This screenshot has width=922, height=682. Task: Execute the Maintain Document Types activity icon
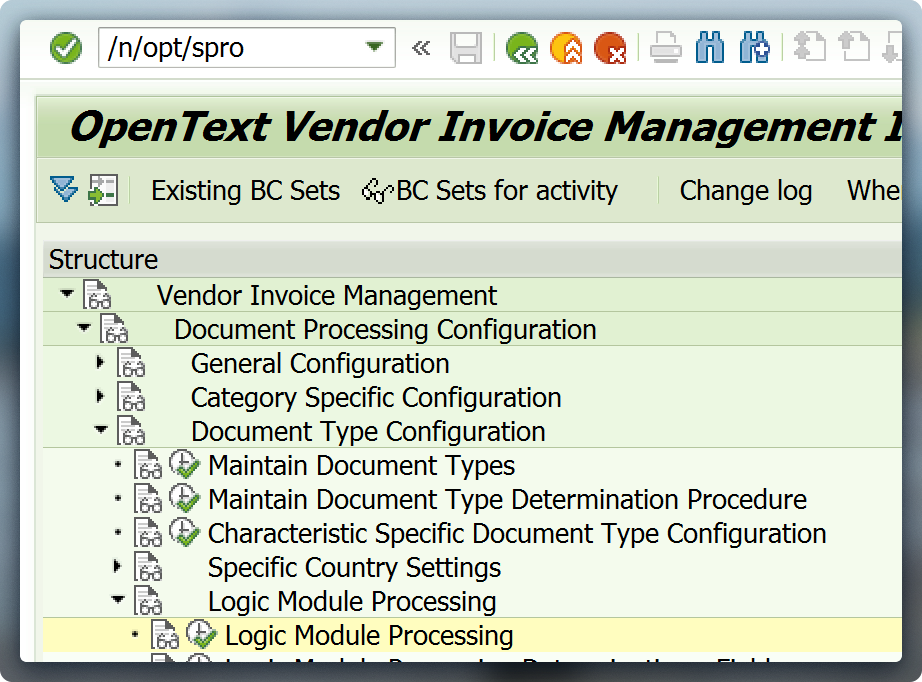(x=184, y=464)
